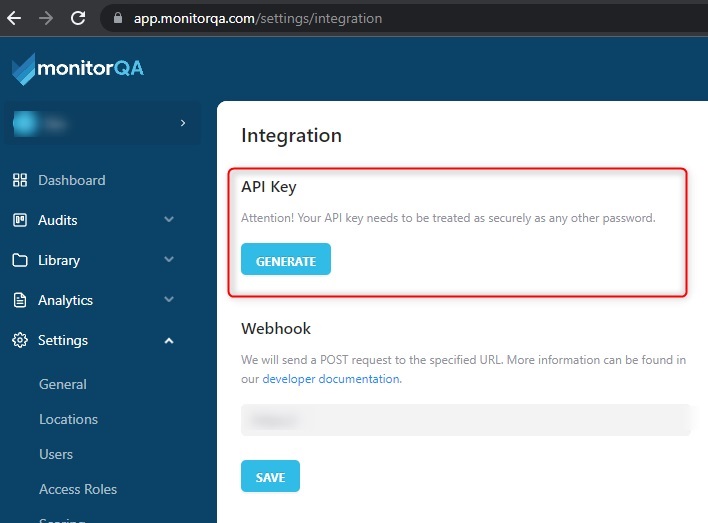This screenshot has width=708, height=523.
Task: Open Users settings
Action: pyautogui.click(x=56, y=454)
